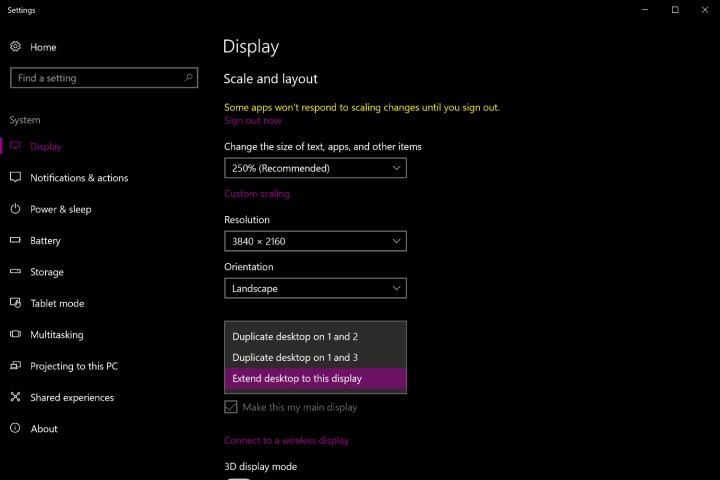Click the 'Sign out now' link
Image resolution: width=720 pixels, height=480 pixels.
pyautogui.click(x=252, y=121)
